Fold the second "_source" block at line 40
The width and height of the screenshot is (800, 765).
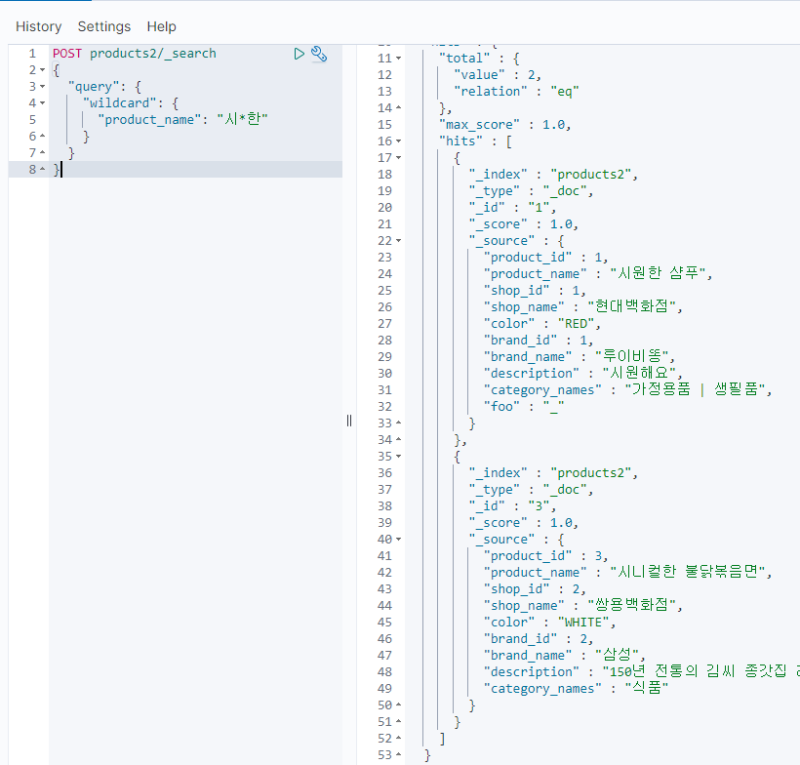[x=399, y=540]
